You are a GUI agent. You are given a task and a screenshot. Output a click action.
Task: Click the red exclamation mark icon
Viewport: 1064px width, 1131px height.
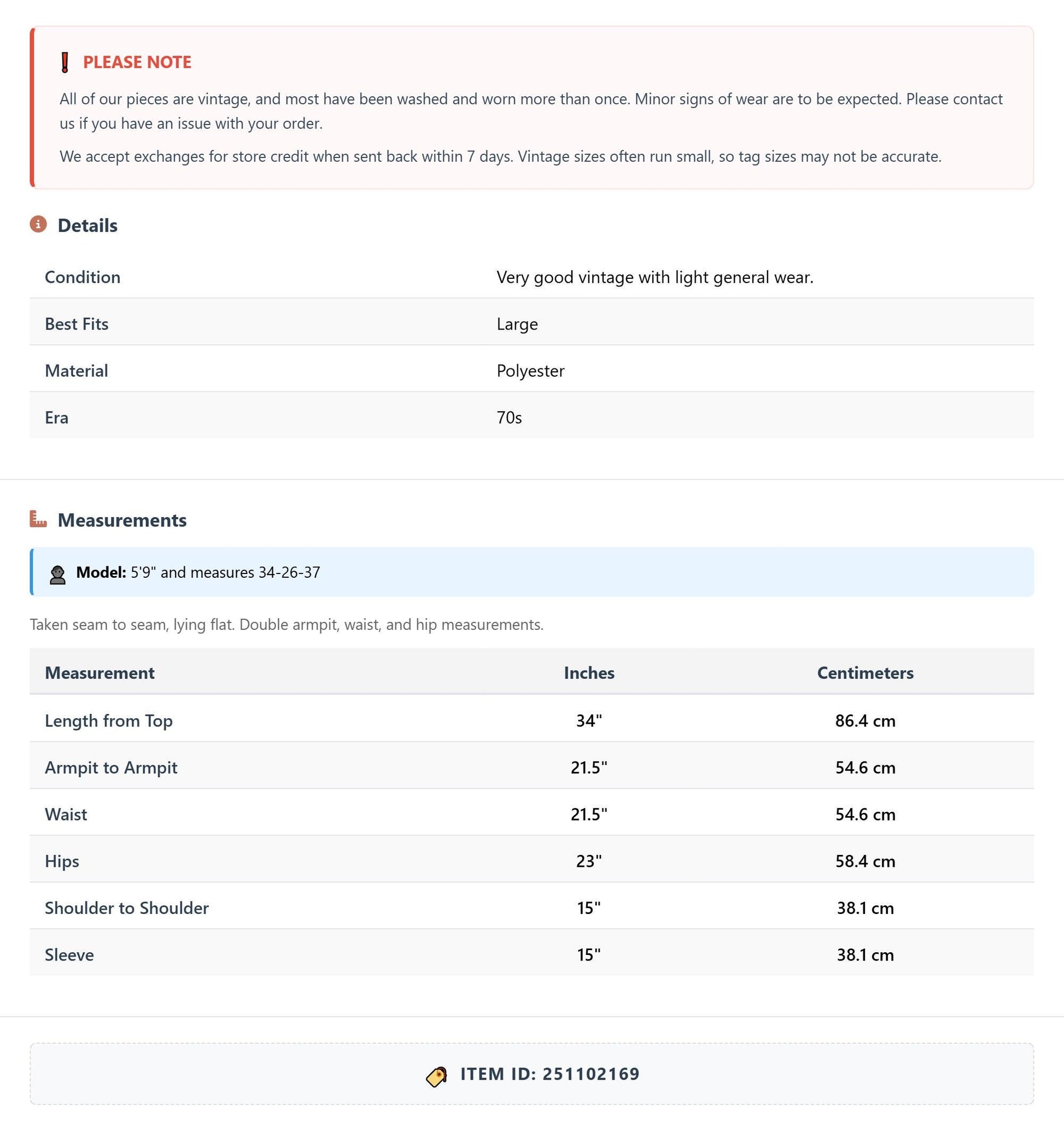(x=65, y=62)
